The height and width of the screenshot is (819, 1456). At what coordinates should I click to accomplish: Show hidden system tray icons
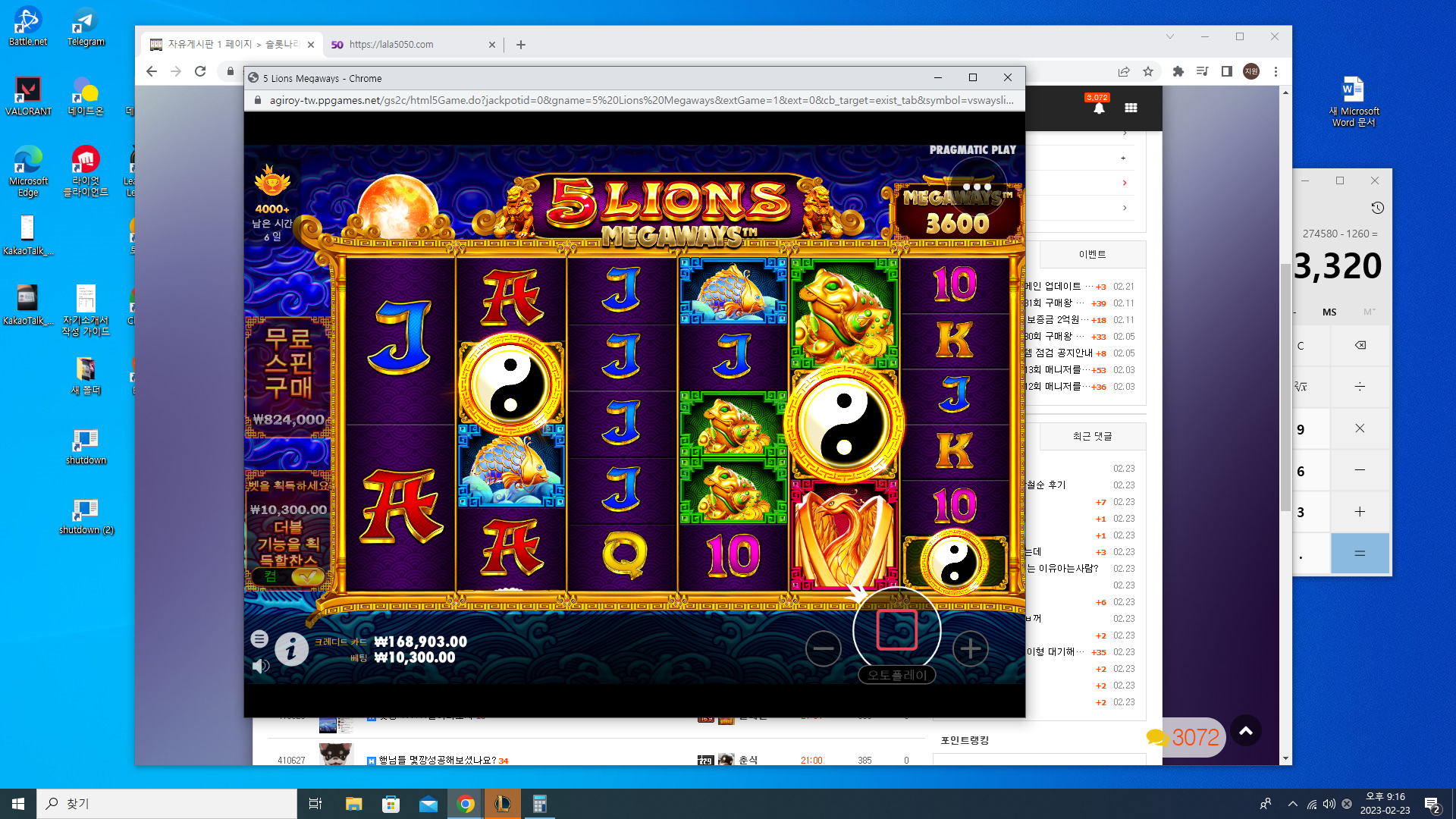(x=1293, y=804)
